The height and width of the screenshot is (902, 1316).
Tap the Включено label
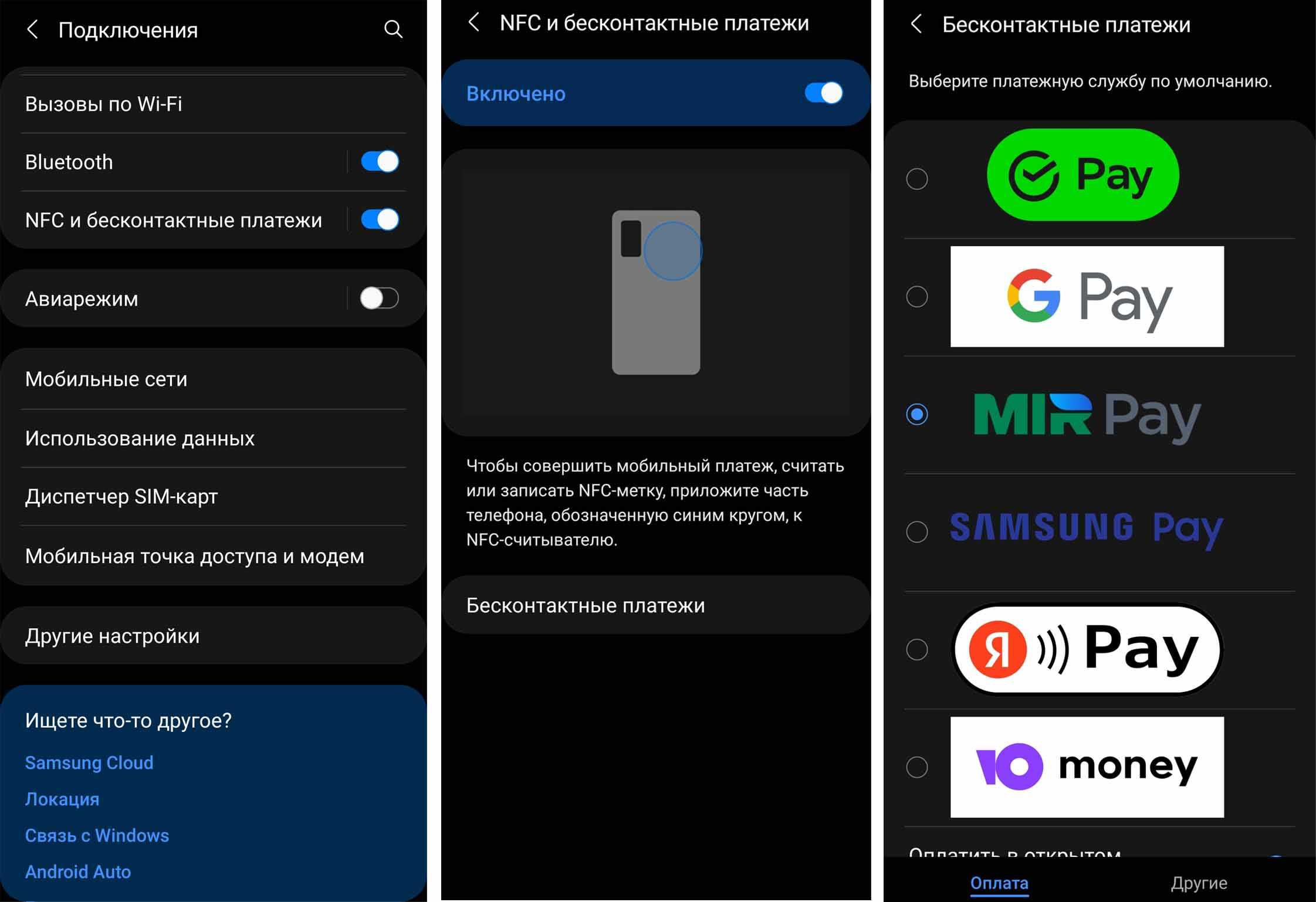point(516,93)
